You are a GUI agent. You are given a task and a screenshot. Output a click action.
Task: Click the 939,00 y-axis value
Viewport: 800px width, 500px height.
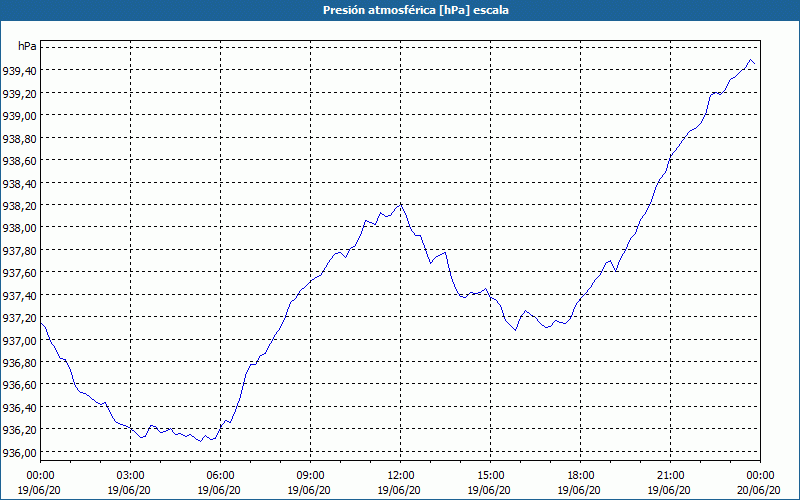[x=19, y=116]
